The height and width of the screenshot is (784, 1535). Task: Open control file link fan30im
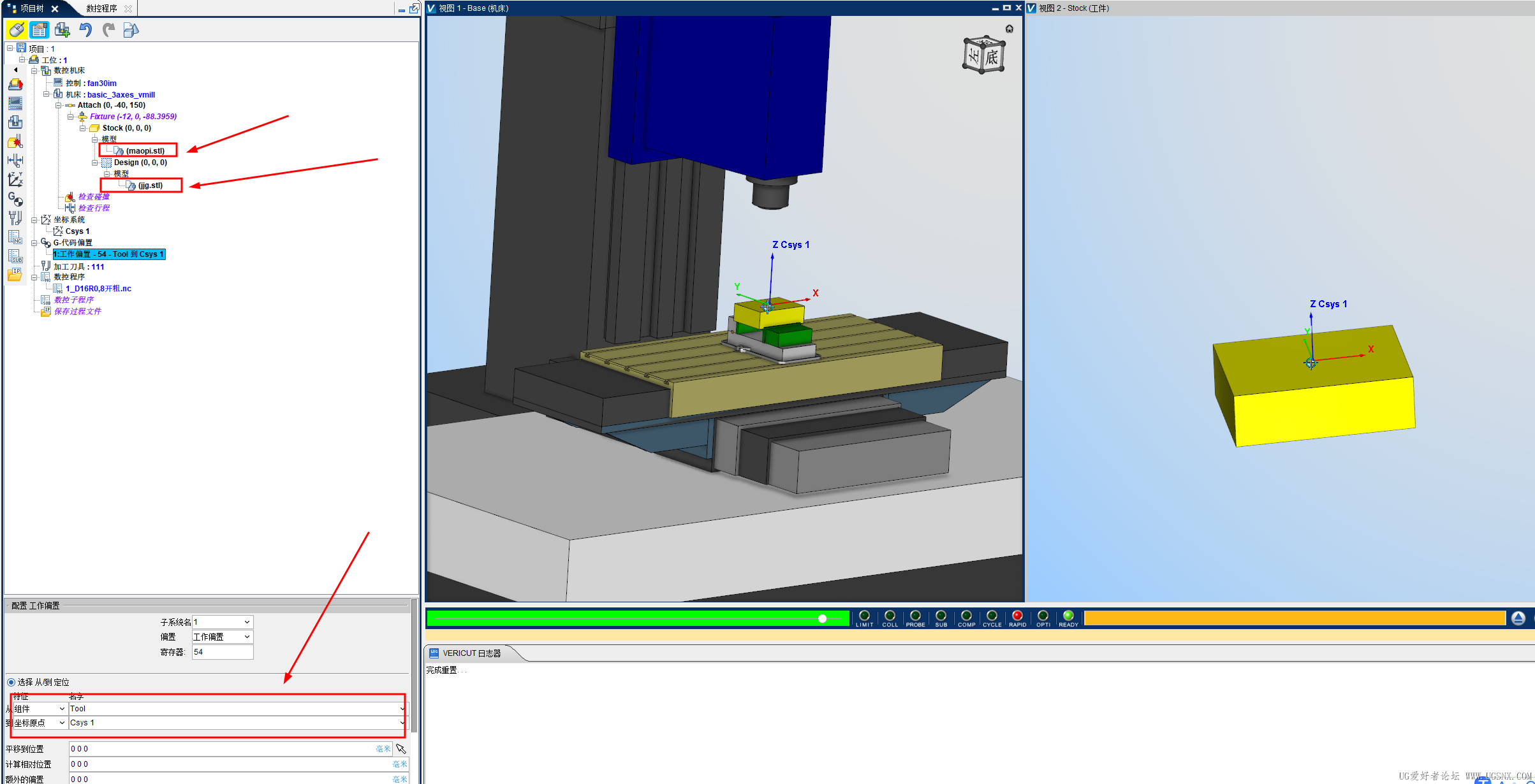[102, 83]
